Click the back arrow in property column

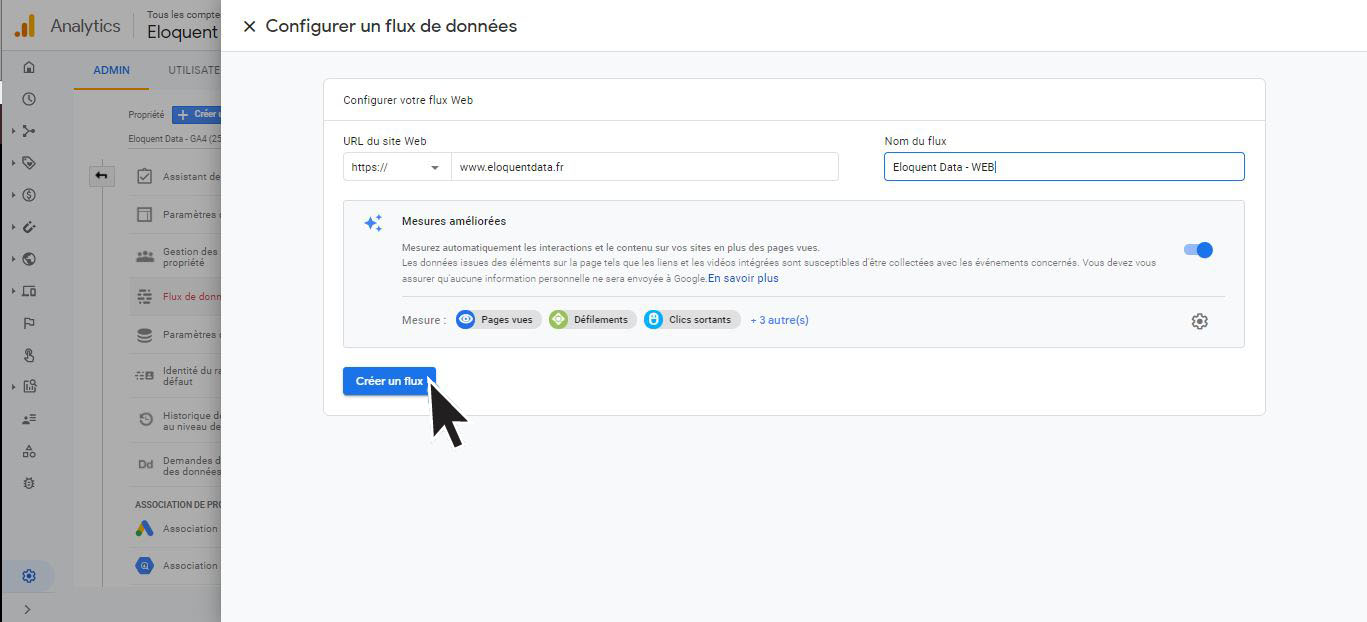pyautogui.click(x=101, y=176)
